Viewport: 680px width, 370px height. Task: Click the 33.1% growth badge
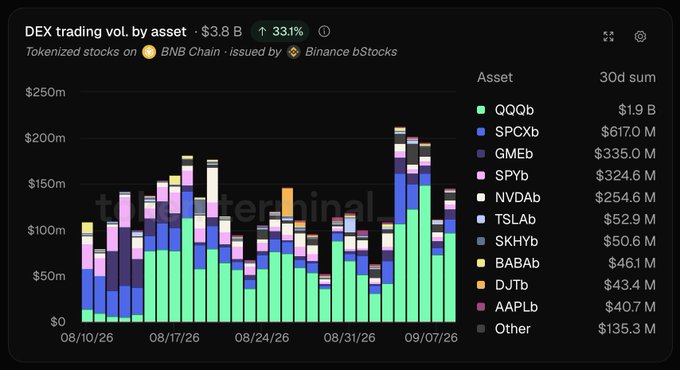click(x=280, y=31)
